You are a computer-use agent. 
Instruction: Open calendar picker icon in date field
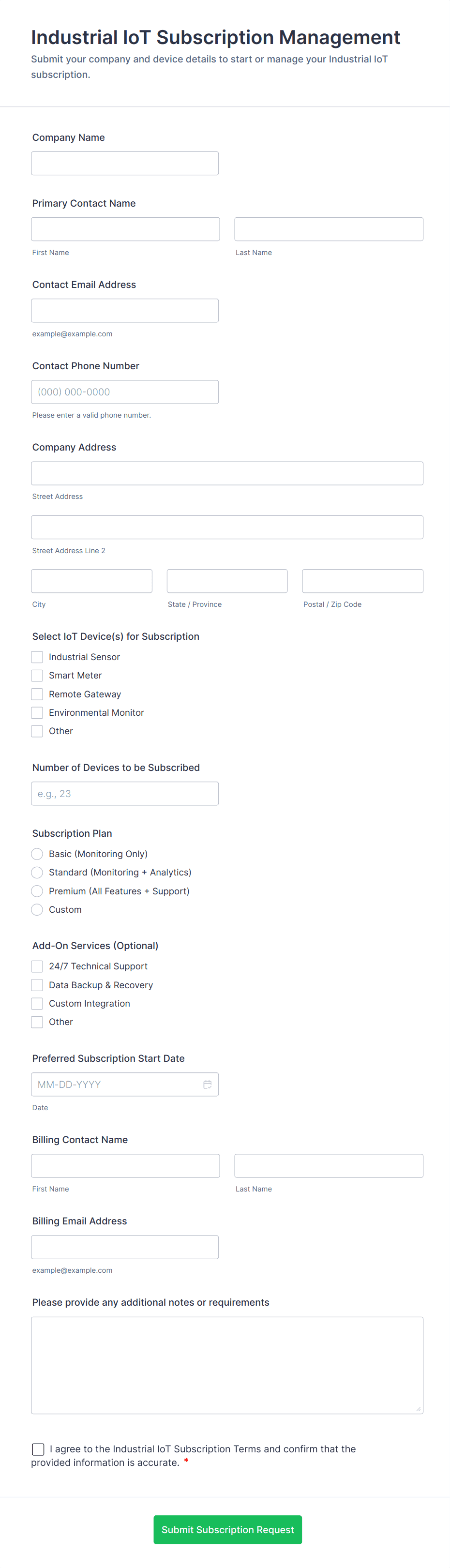(x=207, y=1084)
